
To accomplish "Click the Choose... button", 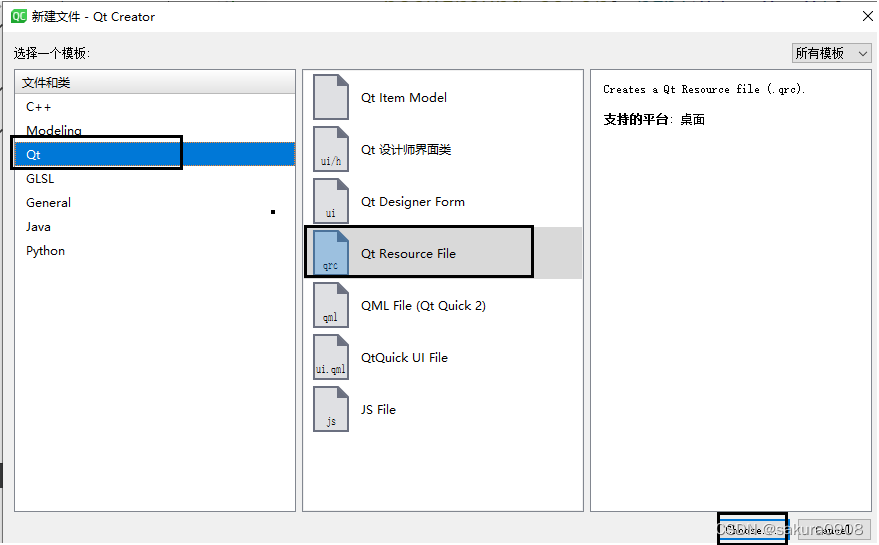I will [x=752, y=529].
